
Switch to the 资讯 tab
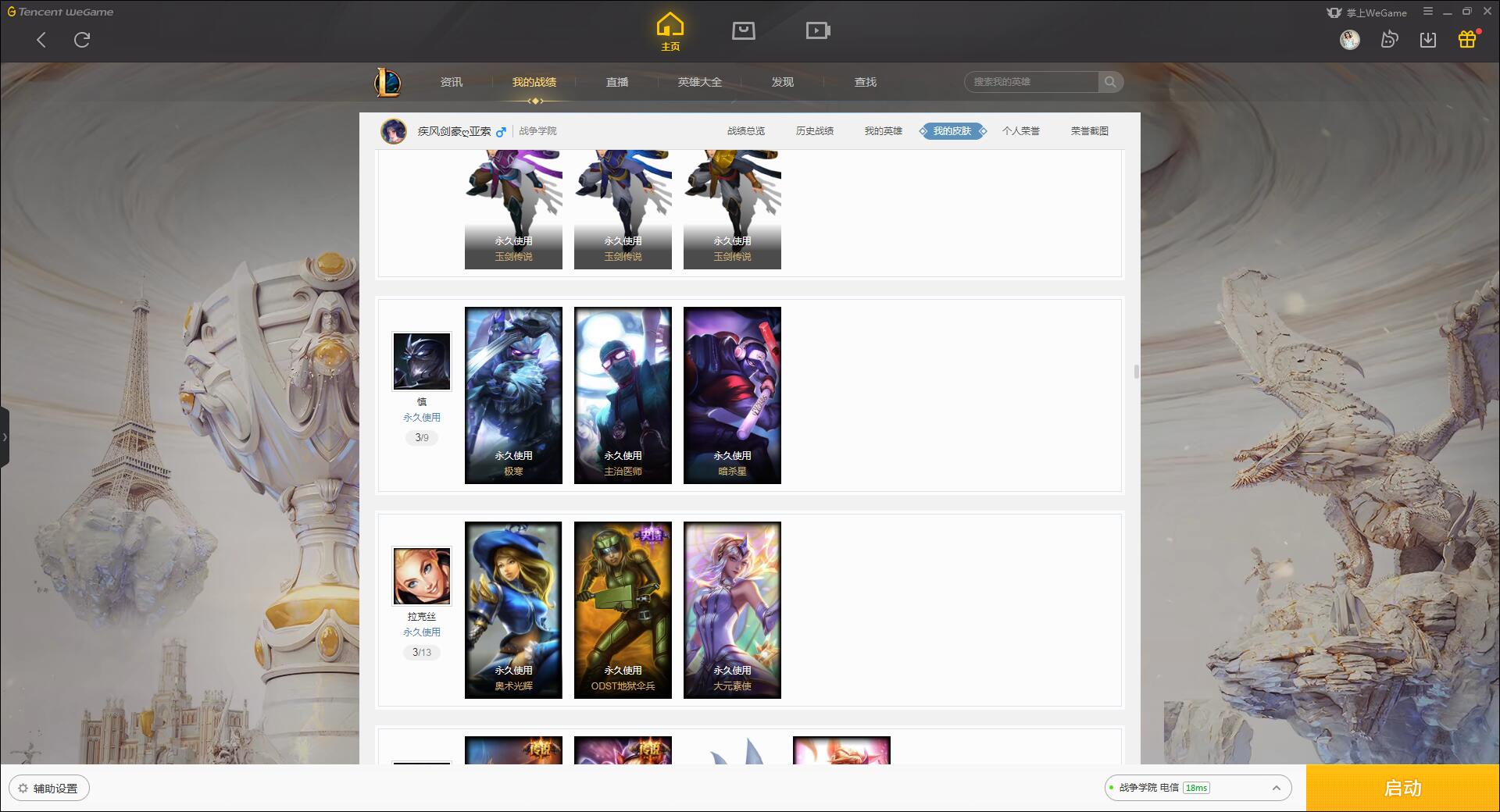452,82
